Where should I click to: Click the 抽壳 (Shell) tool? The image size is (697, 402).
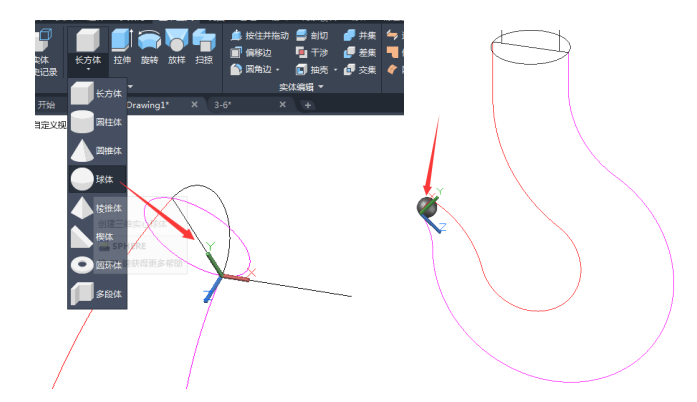point(312,69)
